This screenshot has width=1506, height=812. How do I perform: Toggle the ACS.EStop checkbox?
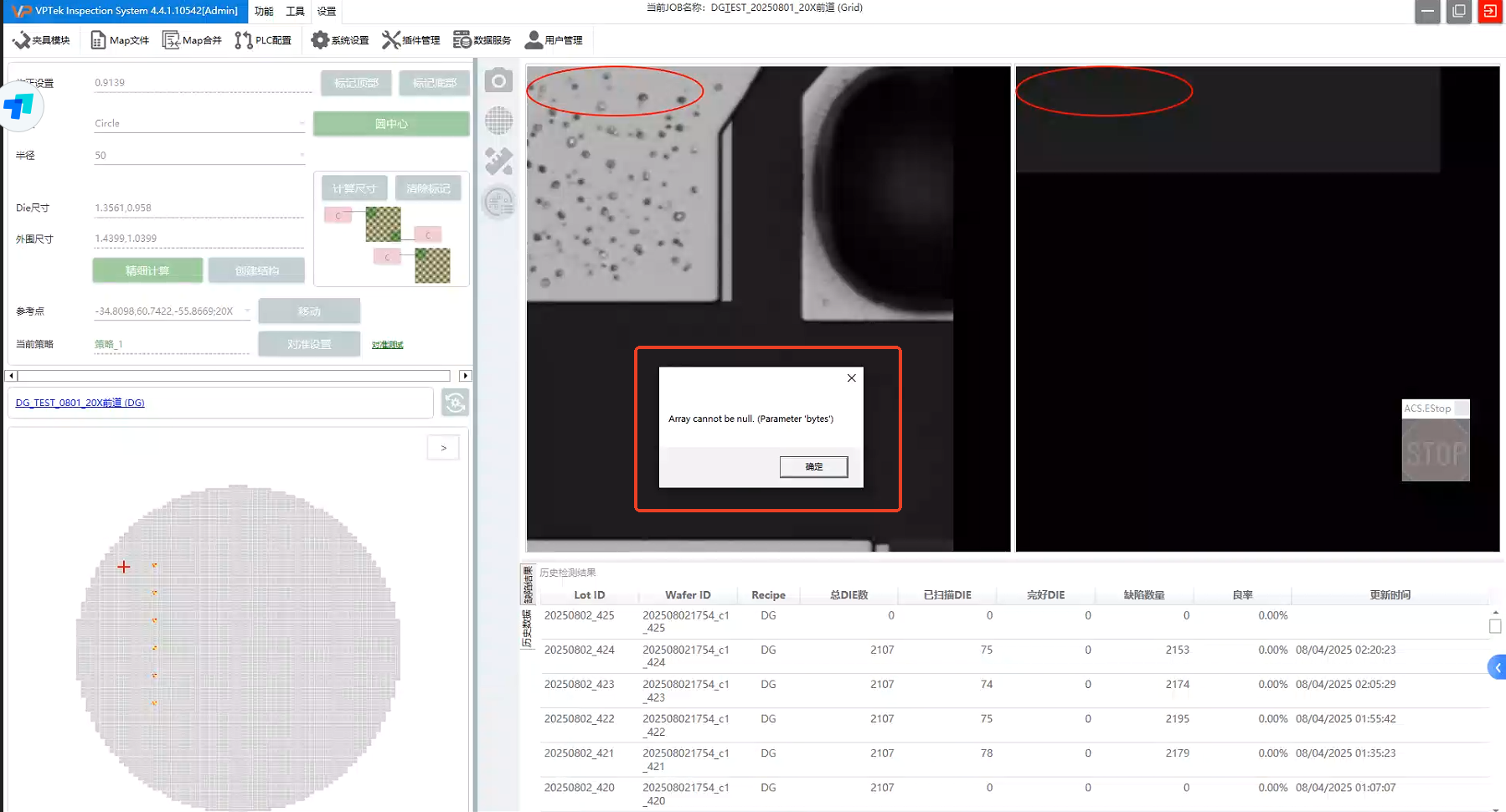point(1461,409)
